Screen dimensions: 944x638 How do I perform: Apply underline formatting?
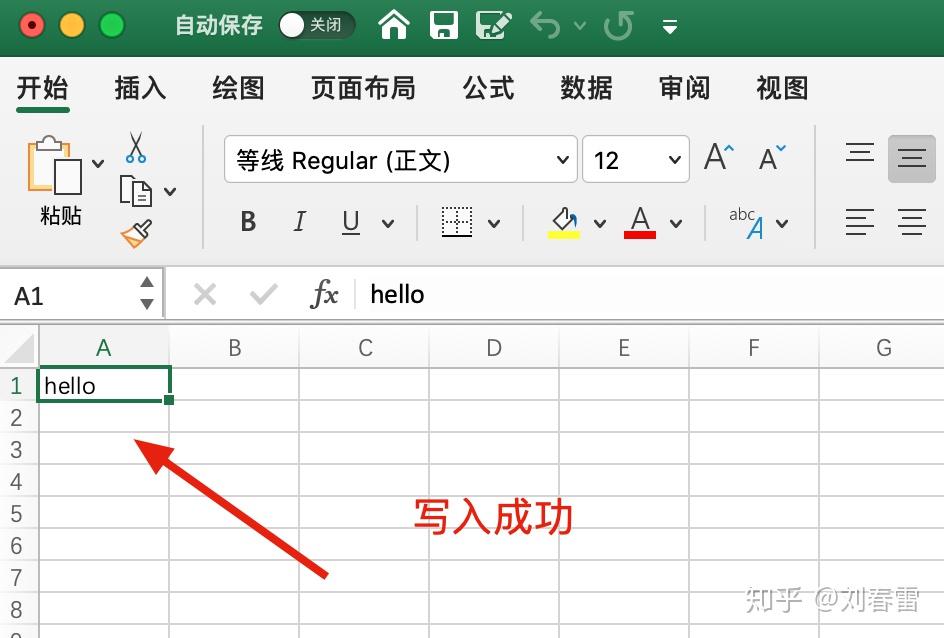click(350, 222)
